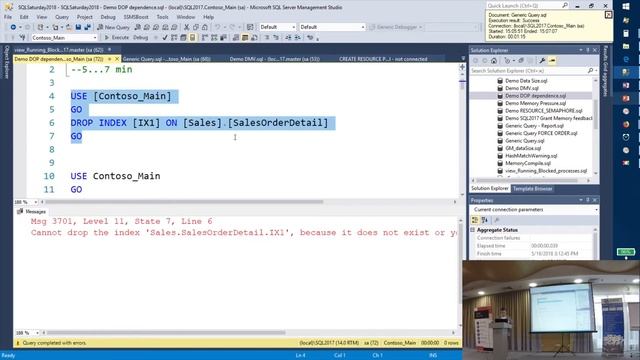Viewport: 640px width, 360px height.
Task: Open the Project menu
Action: click(84, 17)
